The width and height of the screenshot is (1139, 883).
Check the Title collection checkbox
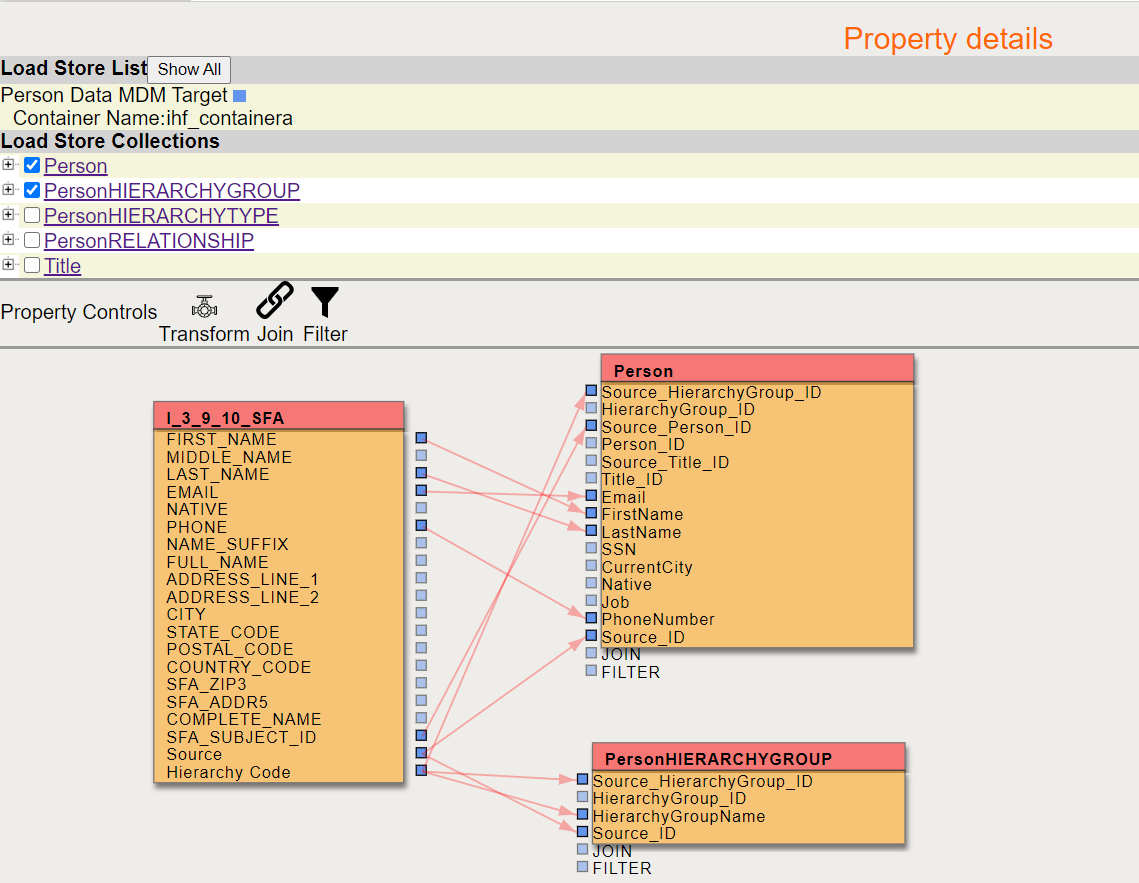32,265
